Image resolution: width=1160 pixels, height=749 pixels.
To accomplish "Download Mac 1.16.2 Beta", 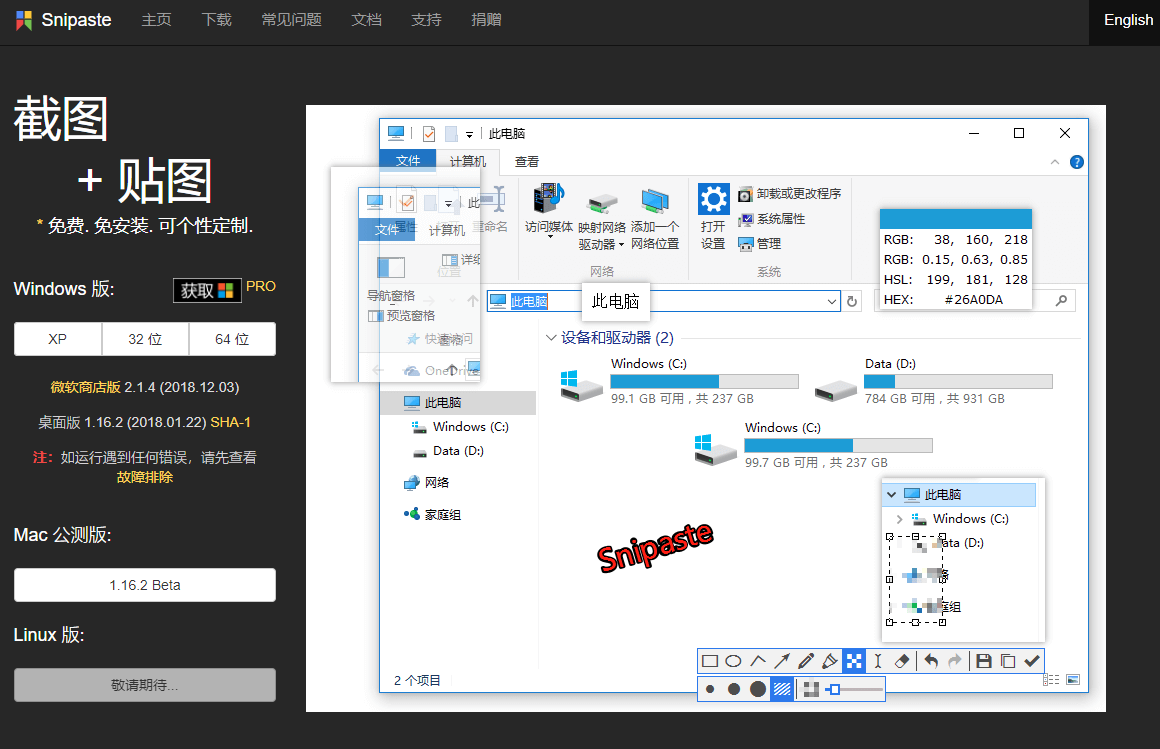I will [x=145, y=585].
